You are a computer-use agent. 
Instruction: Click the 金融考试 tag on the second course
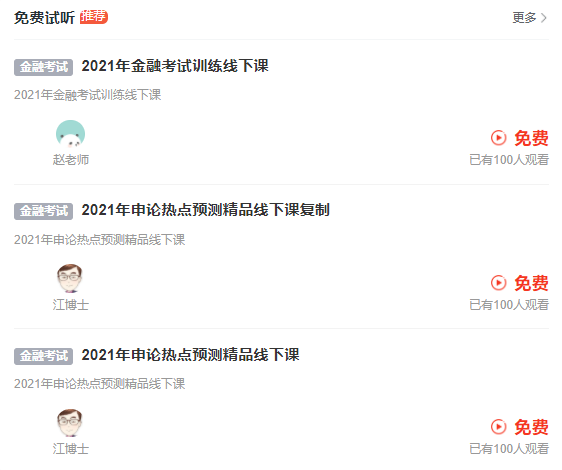43,211
